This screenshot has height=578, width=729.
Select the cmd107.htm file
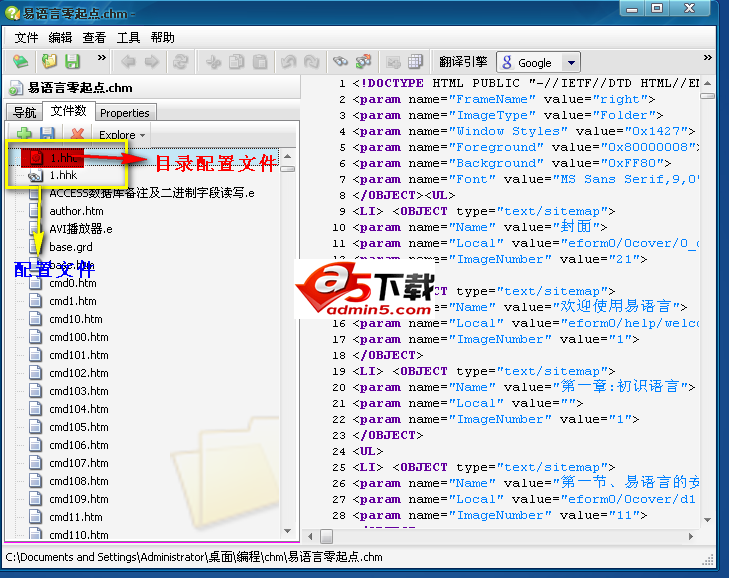point(79,463)
